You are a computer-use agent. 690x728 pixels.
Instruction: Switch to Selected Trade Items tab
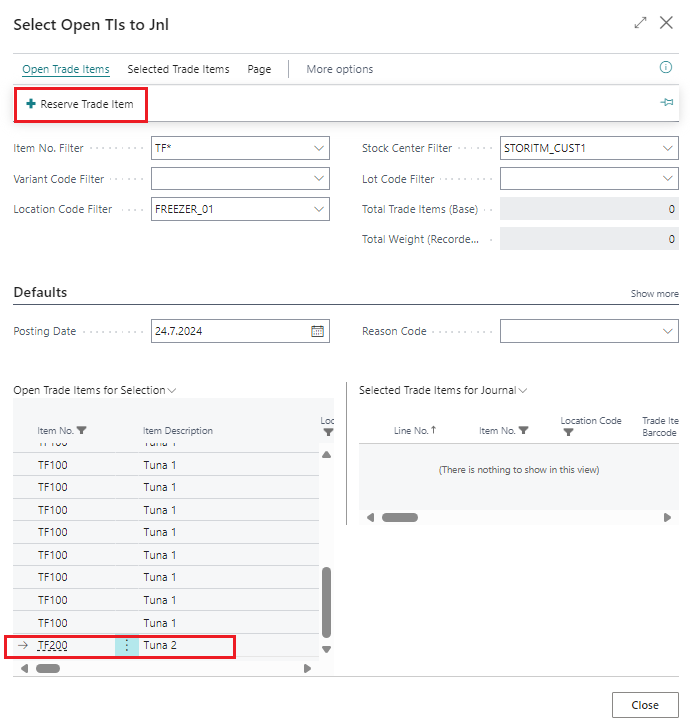pos(178,69)
